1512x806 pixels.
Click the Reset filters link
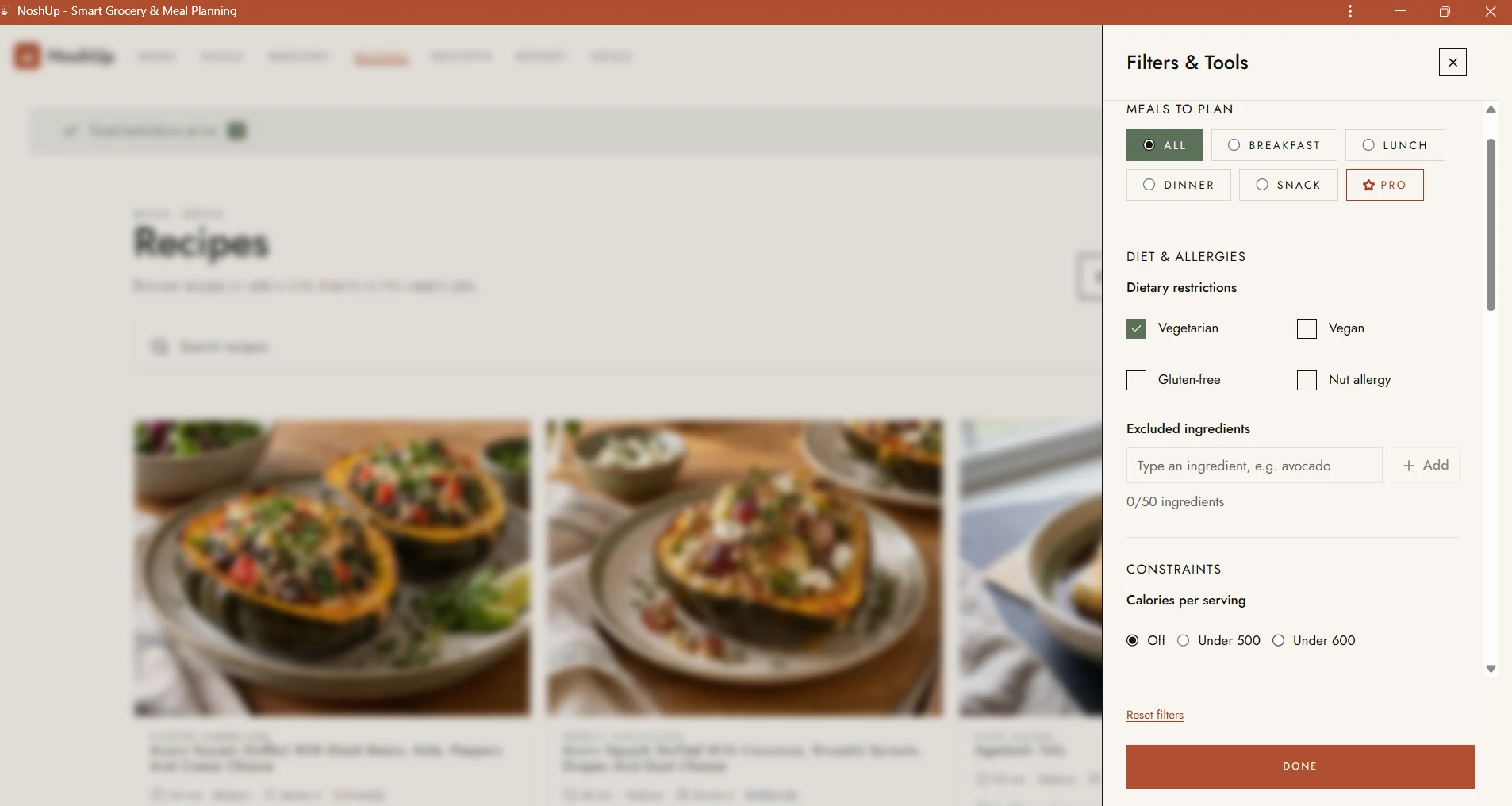click(x=1154, y=715)
